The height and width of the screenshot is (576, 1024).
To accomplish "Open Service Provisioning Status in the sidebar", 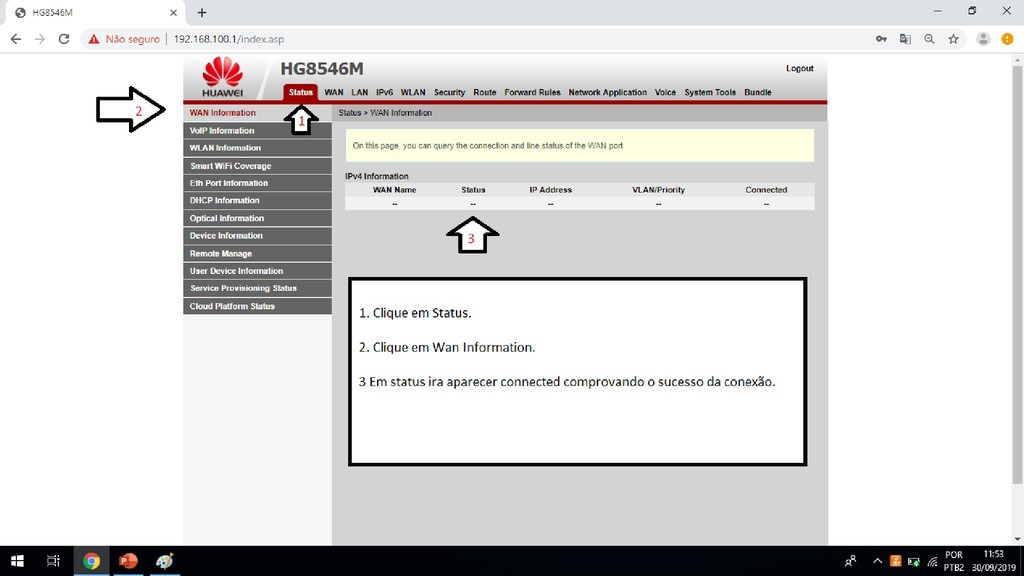I will coord(257,288).
